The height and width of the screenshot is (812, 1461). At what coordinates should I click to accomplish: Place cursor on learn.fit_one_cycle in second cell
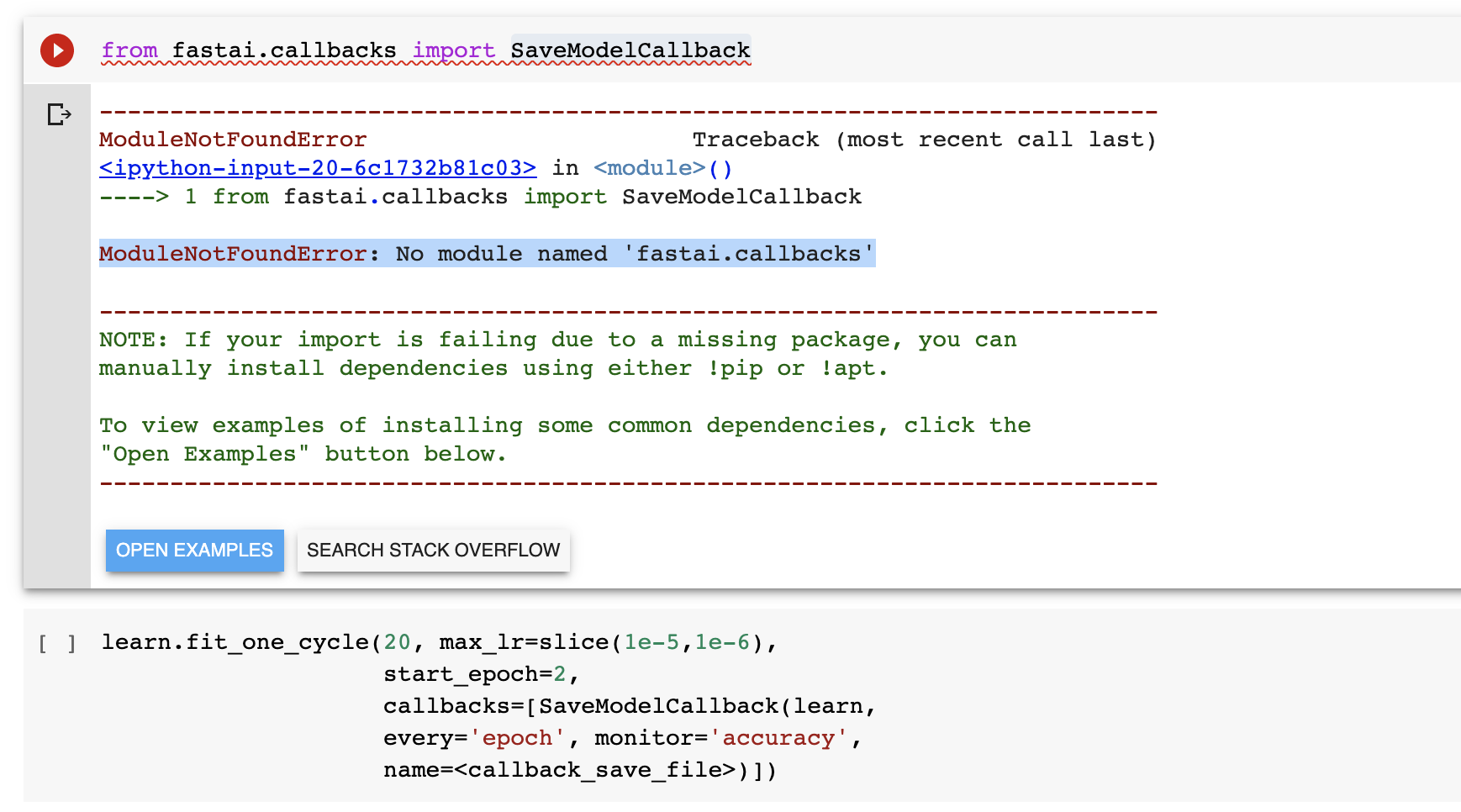pos(235,642)
